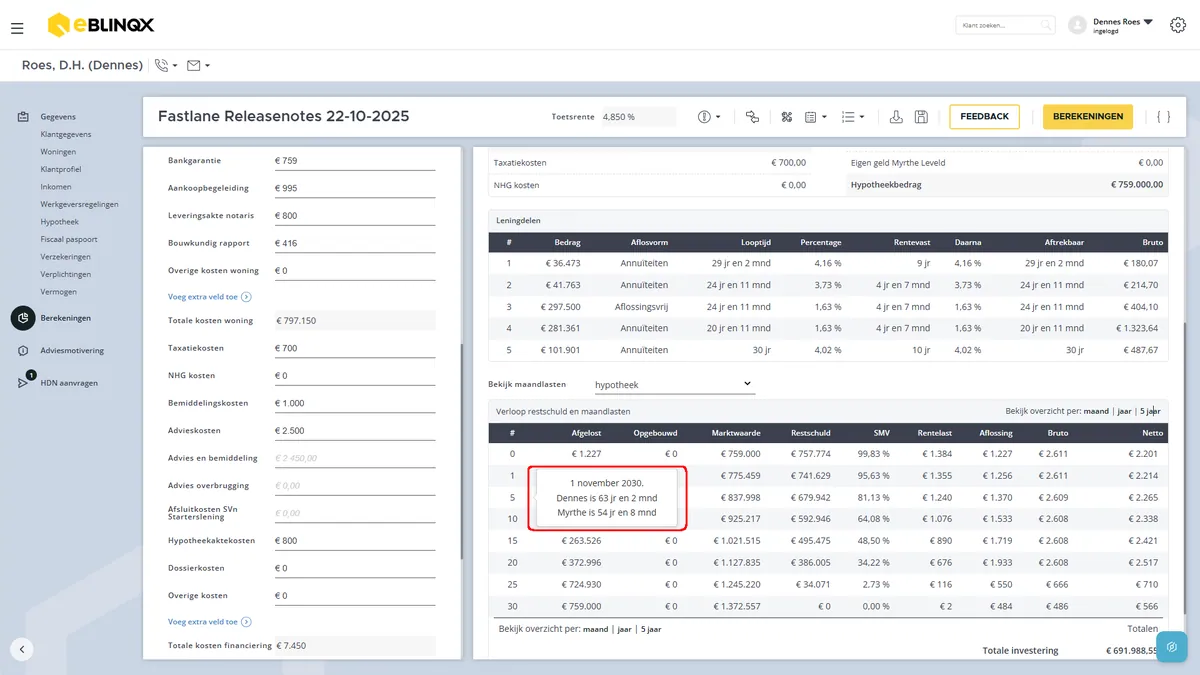Click the eBlinqx logo
Image resolution: width=1200 pixels, height=675 pixels.
pyautogui.click(x=101, y=25)
